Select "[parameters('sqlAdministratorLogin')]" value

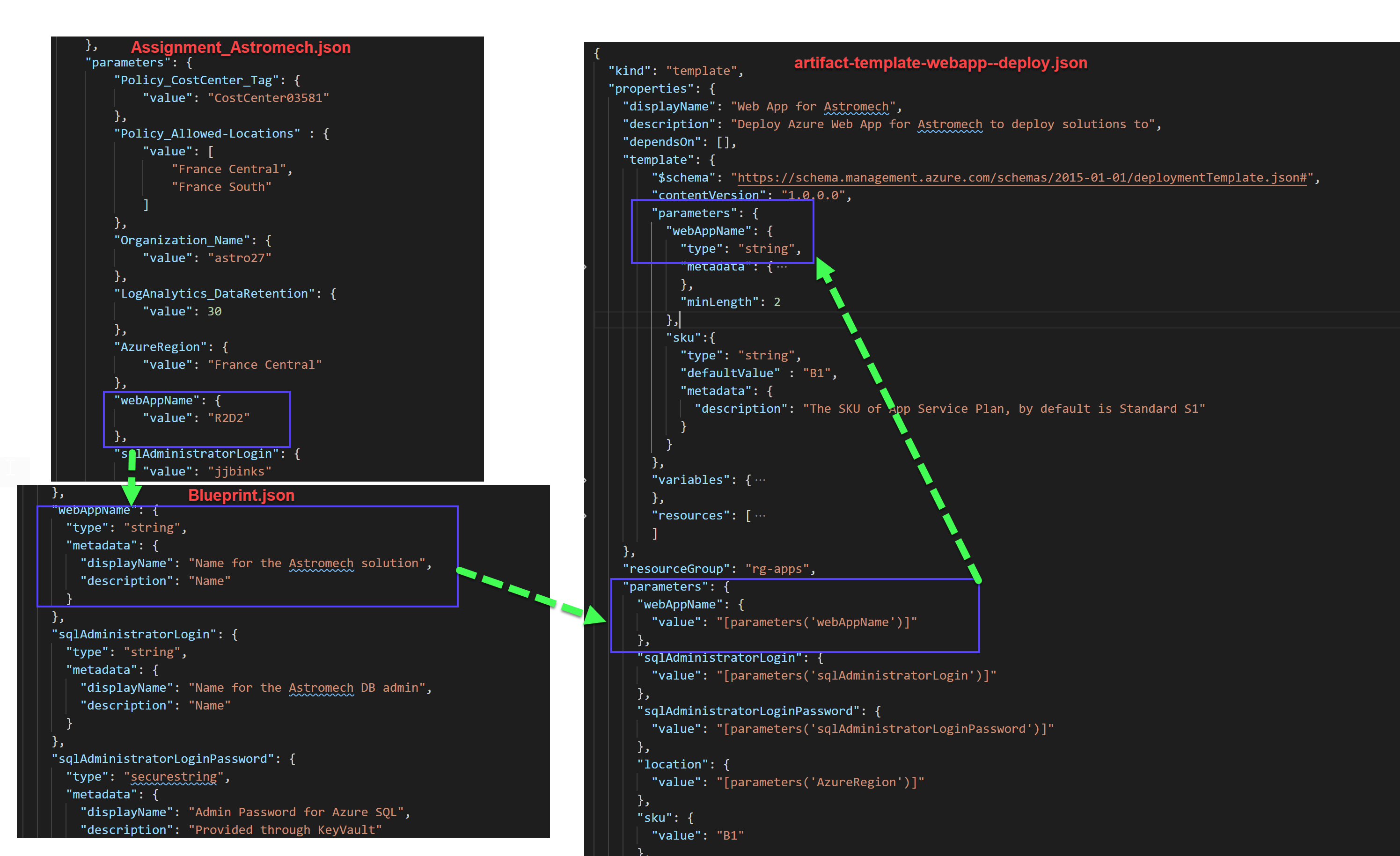pos(856,676)
